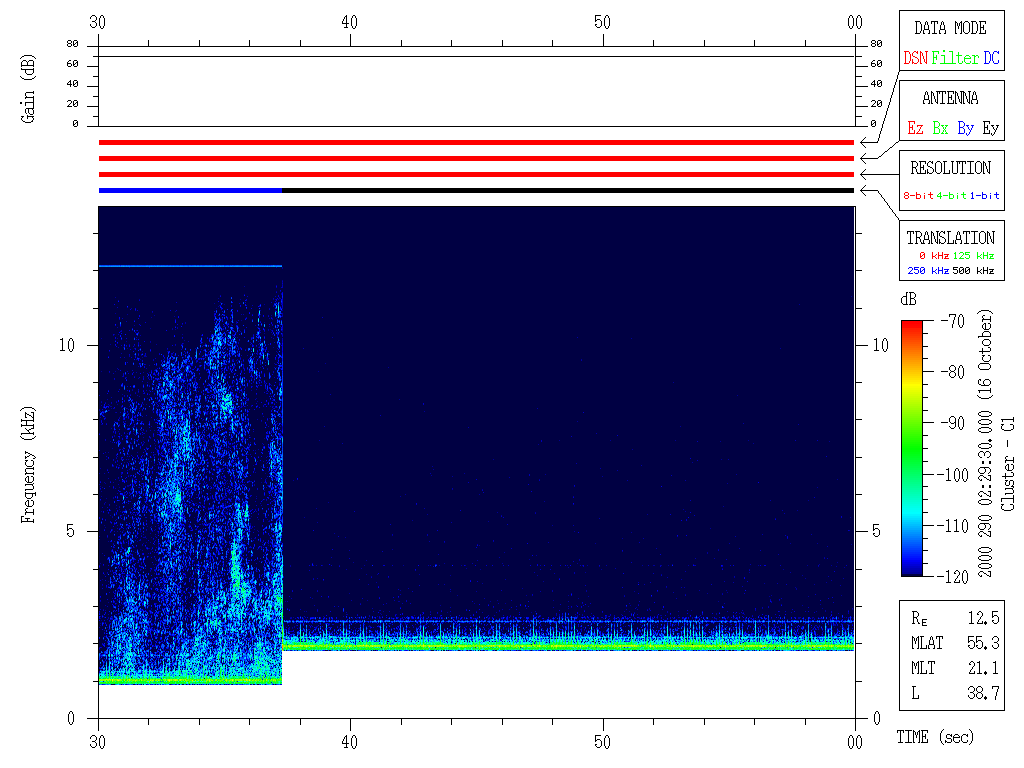1024x768 pixels.
Task: Click the red DSN data mode label
Action: click(915, 59)
